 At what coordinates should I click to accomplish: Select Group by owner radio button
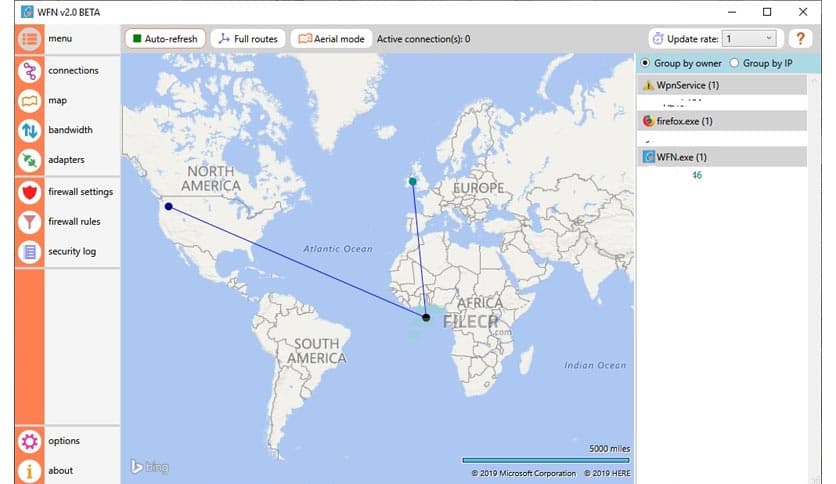[x=645, y=63]
